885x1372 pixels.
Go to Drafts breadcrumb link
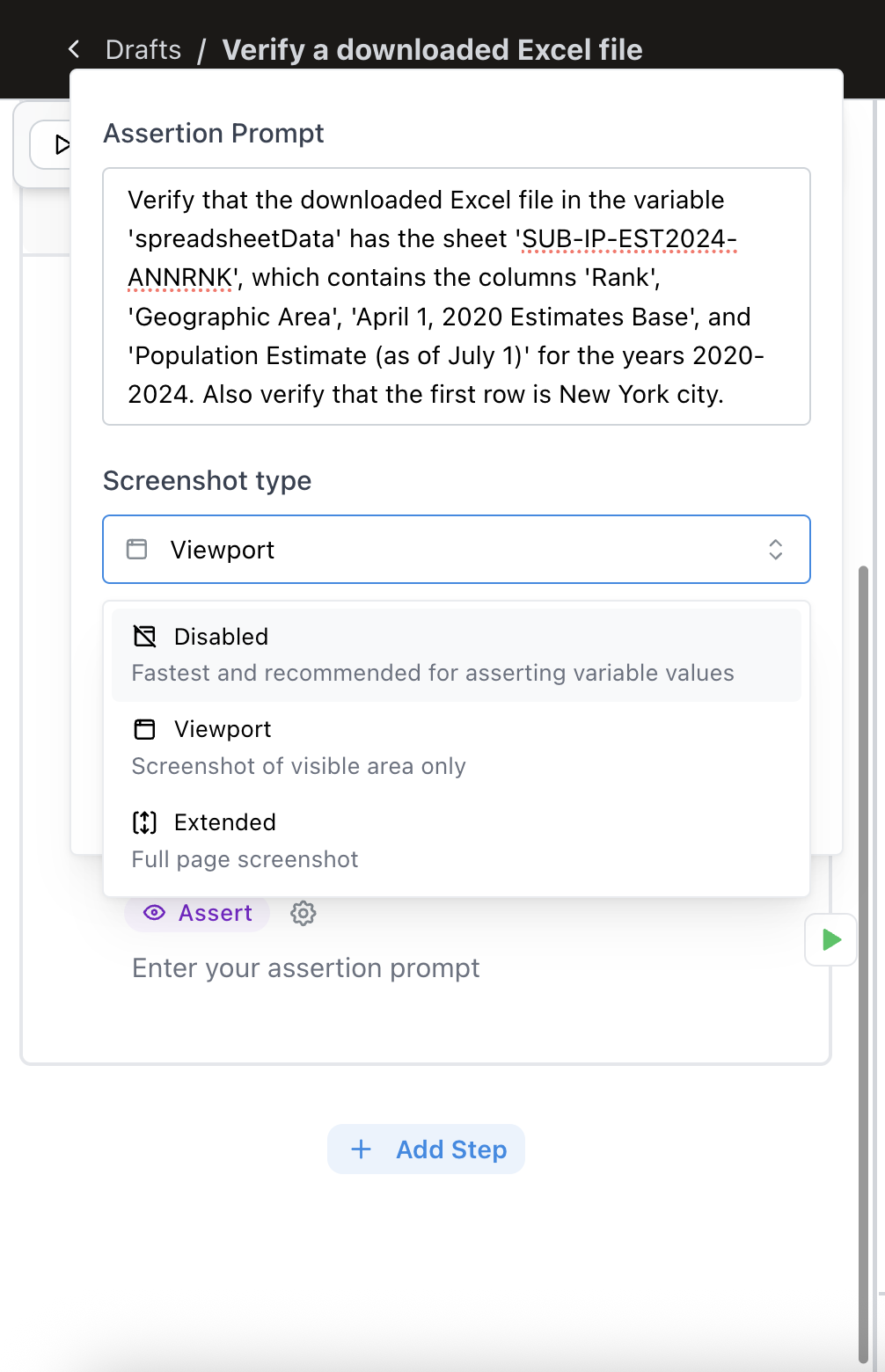tap(143, 50)
